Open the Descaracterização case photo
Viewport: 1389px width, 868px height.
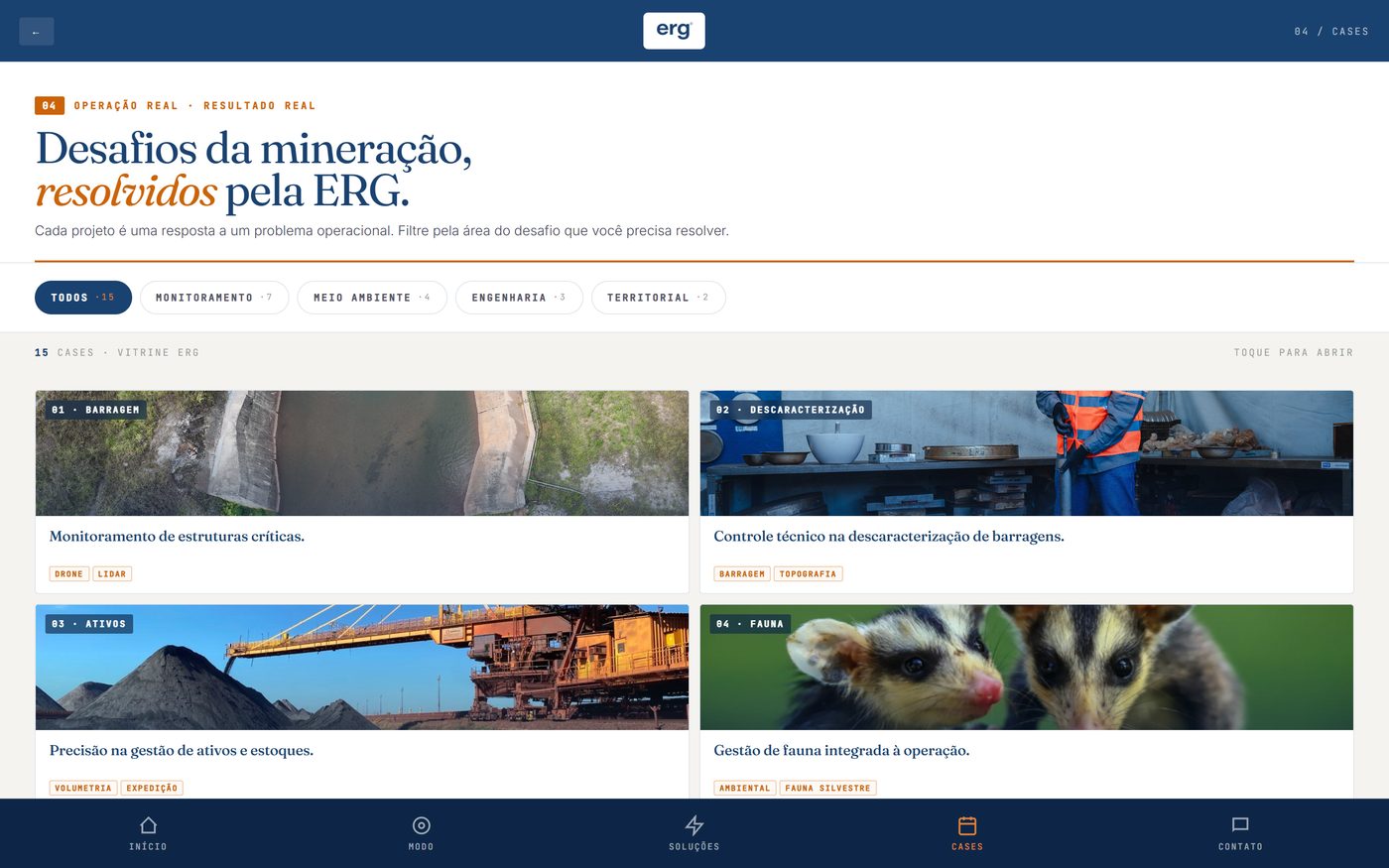pyautogui.click(x=1027, y=453)
